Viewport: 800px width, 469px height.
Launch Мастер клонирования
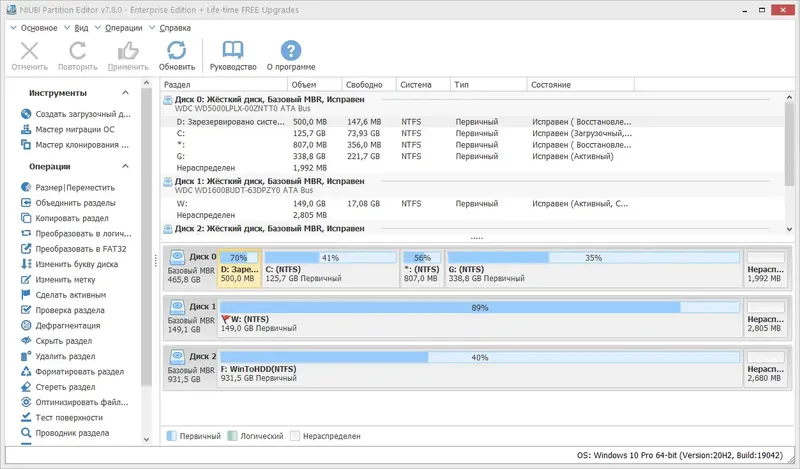75,145
